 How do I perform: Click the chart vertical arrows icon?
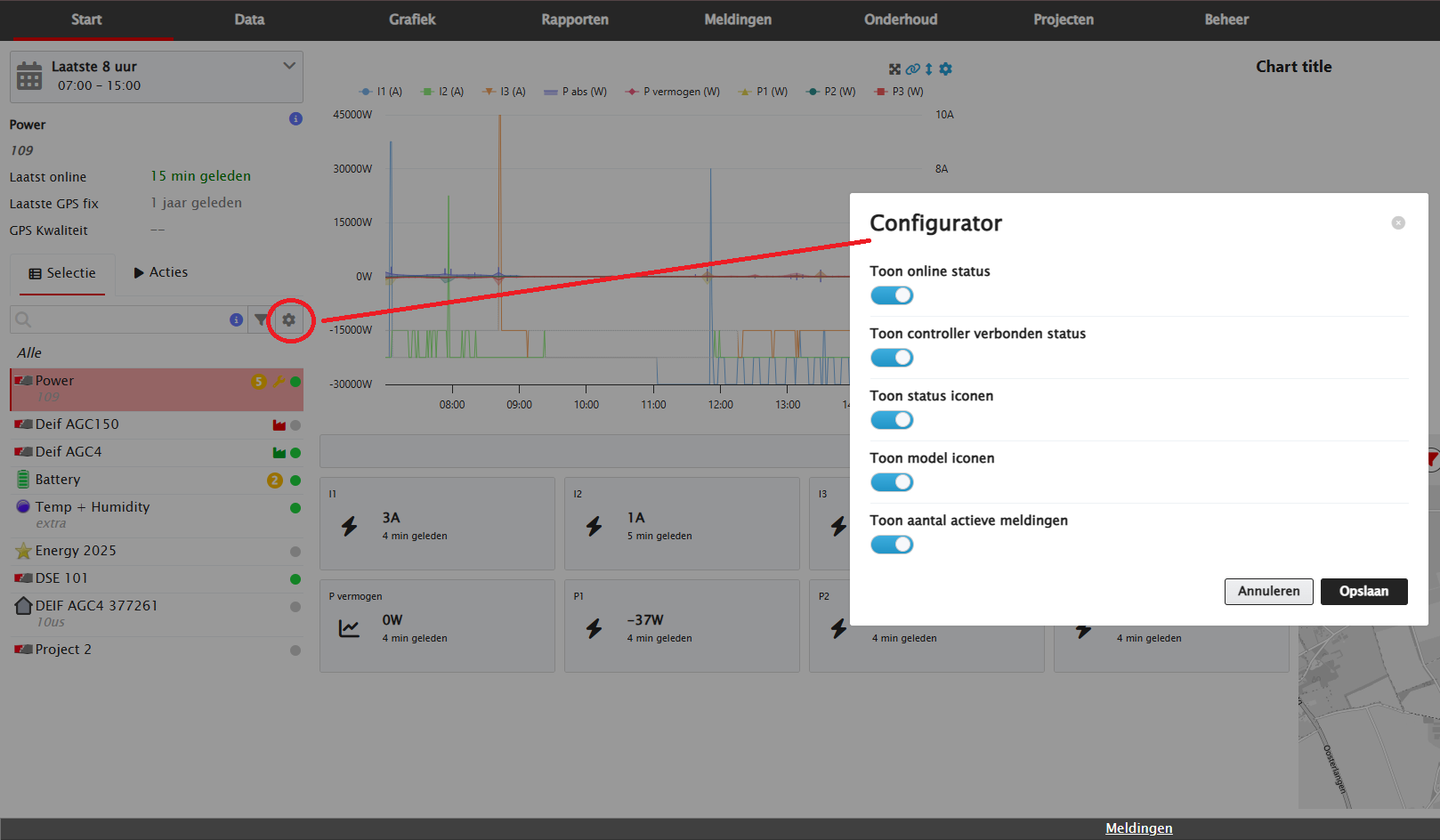click(x=929, y=69)
